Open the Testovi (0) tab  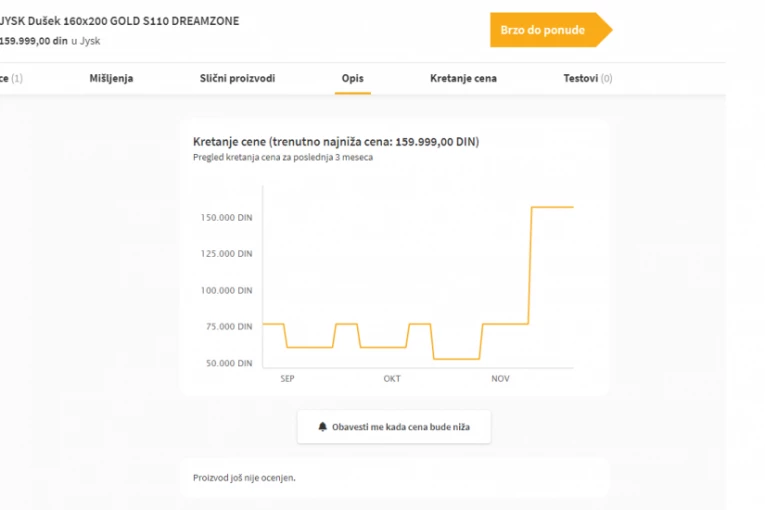click(587, 78)
